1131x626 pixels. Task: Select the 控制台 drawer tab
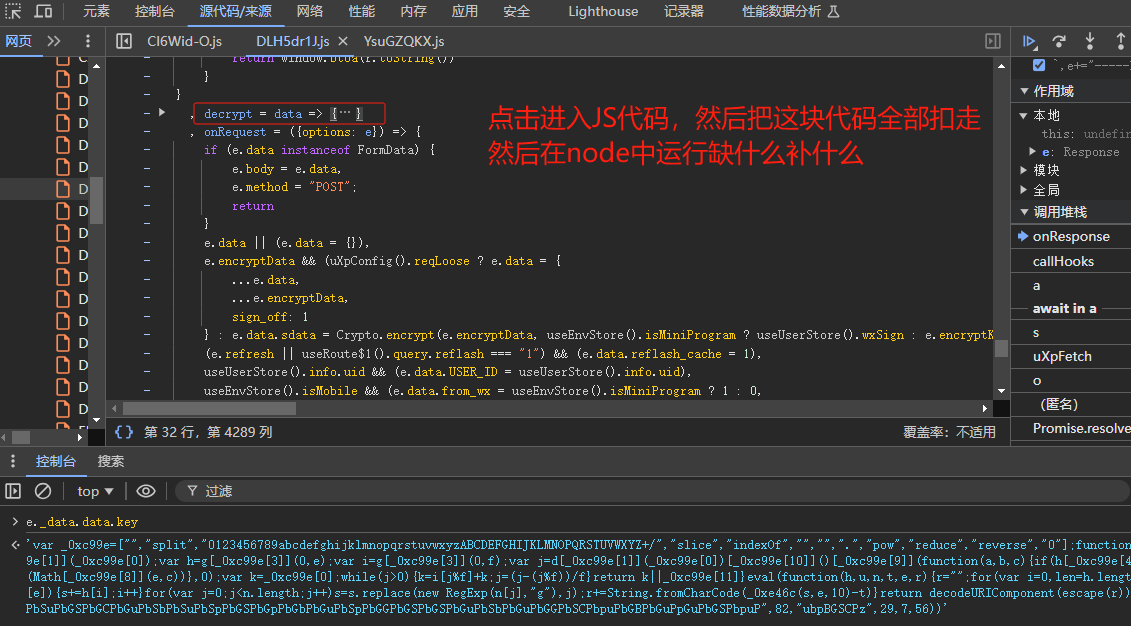(56, 461)
